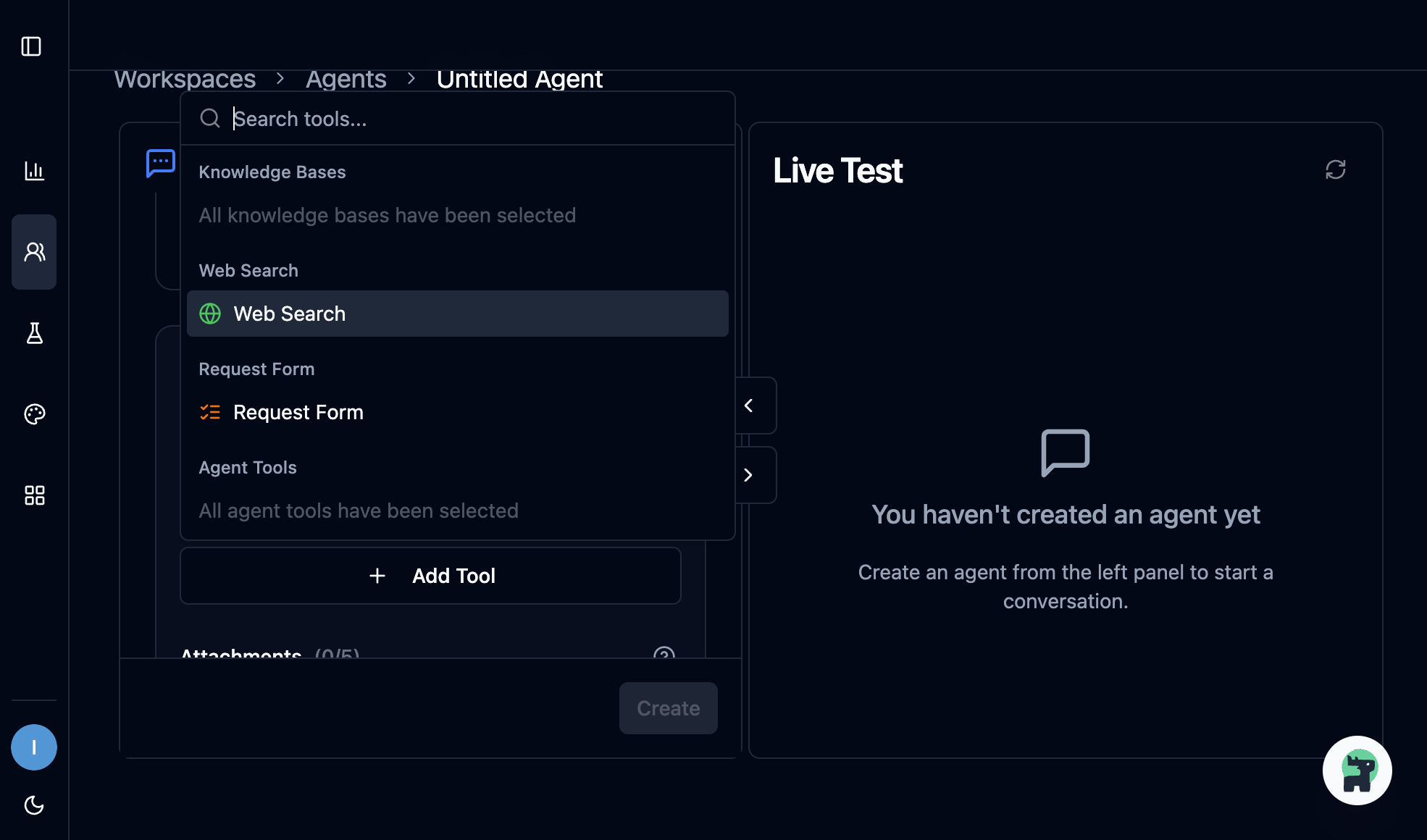Viewport: 1427px width, 840px height.
Task: Click the Create button
Action: click(667, 707)
